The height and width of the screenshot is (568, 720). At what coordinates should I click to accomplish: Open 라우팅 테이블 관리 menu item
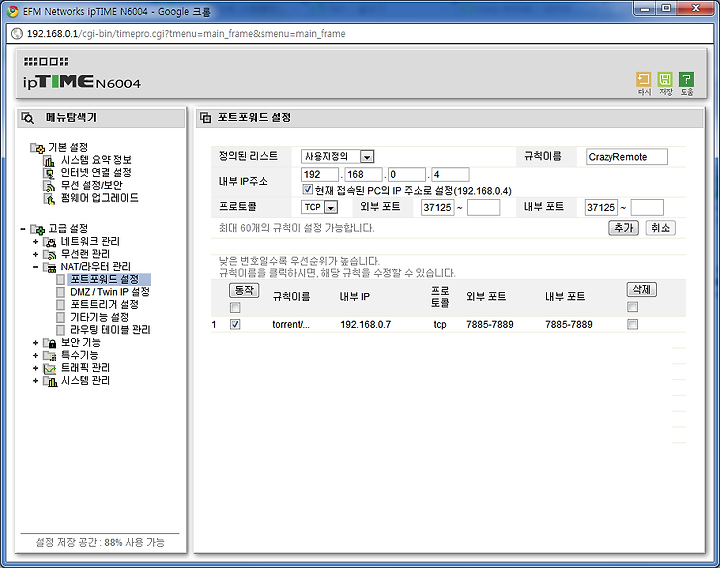click(110, 330)
